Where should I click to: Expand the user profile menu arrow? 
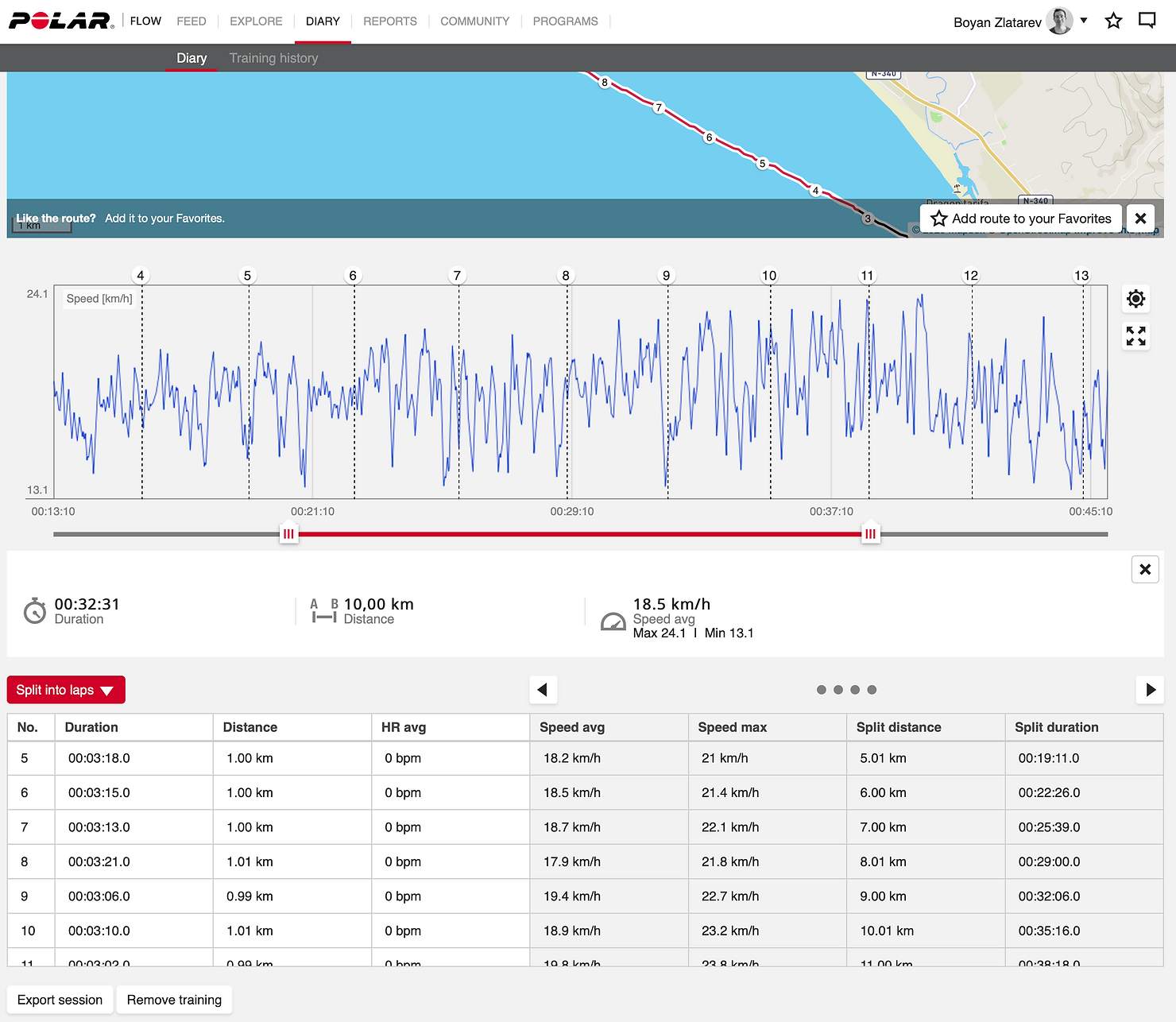(x=1084, y=21)
